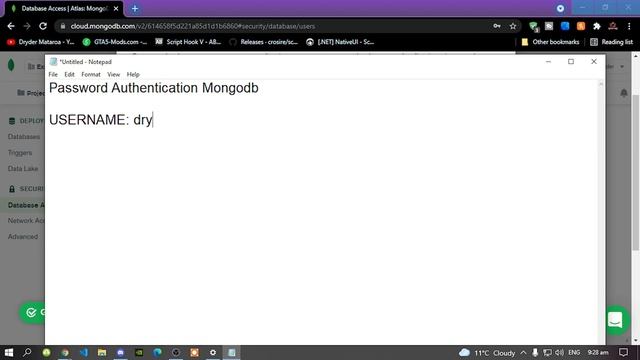The height and width of the screenshot is (360, 640).
Task: Go back in Chrome
Action: [11, 26]
